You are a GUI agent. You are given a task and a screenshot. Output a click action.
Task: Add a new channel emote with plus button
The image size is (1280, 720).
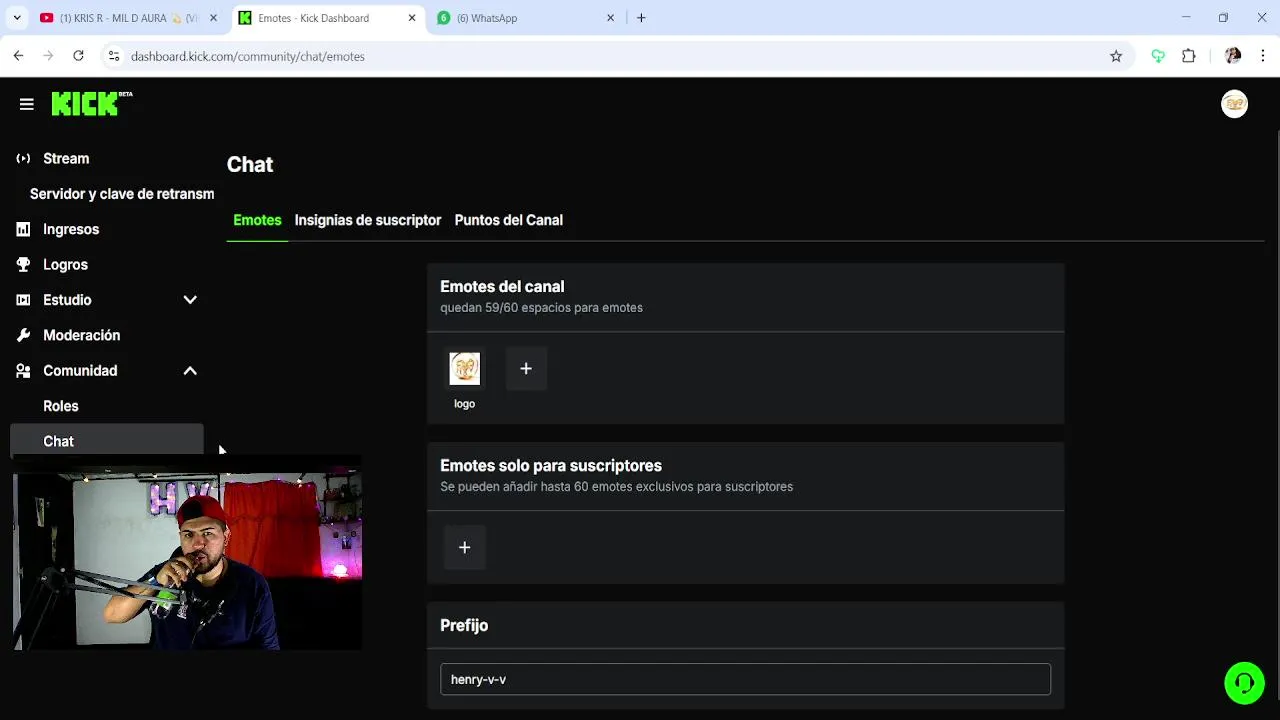[526, 369]
